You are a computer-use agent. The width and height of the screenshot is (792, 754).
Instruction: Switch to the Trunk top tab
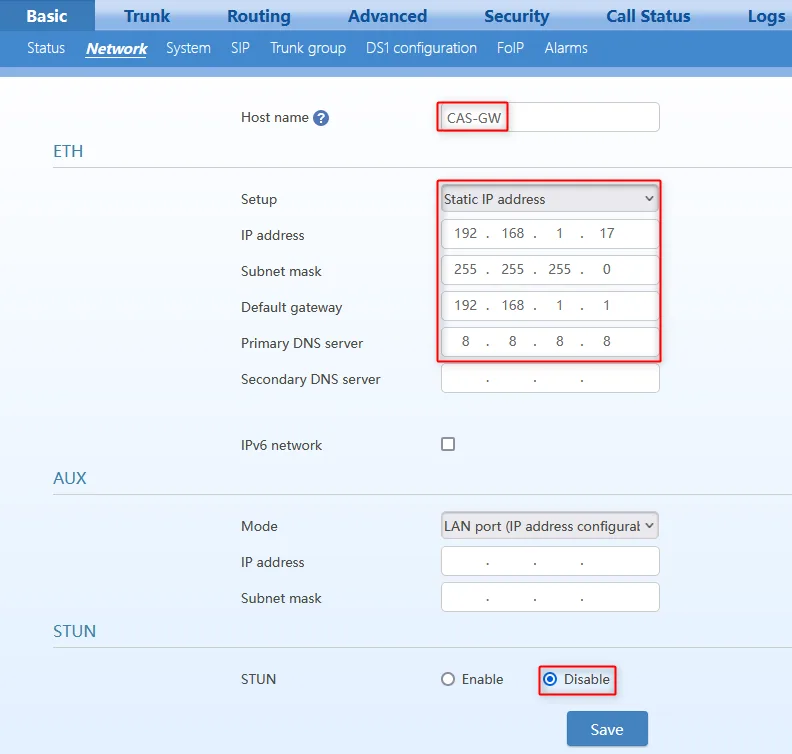[147, 16]
